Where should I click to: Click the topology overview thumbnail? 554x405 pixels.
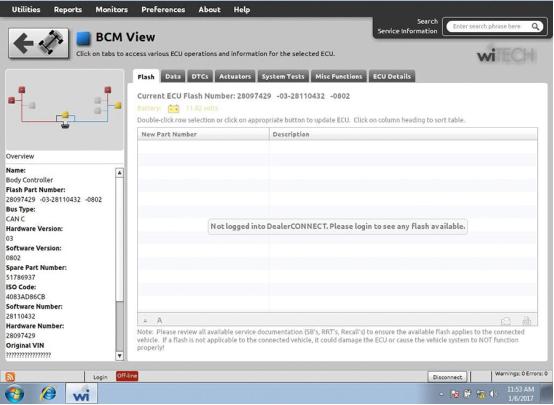coord(64,110)
